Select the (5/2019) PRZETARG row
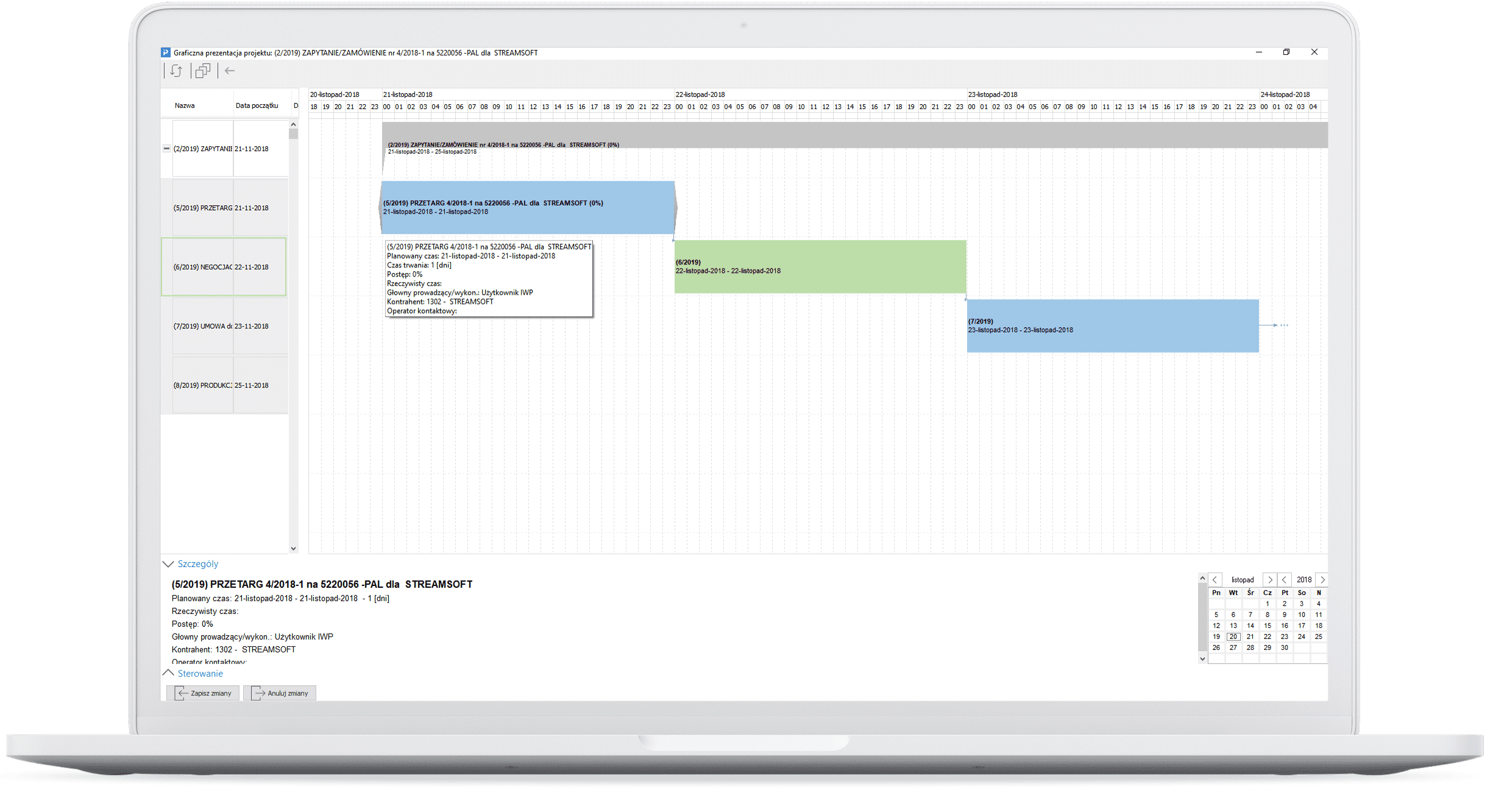The image size is (1493, 812). pyautogui.click(x=224, y=208)
